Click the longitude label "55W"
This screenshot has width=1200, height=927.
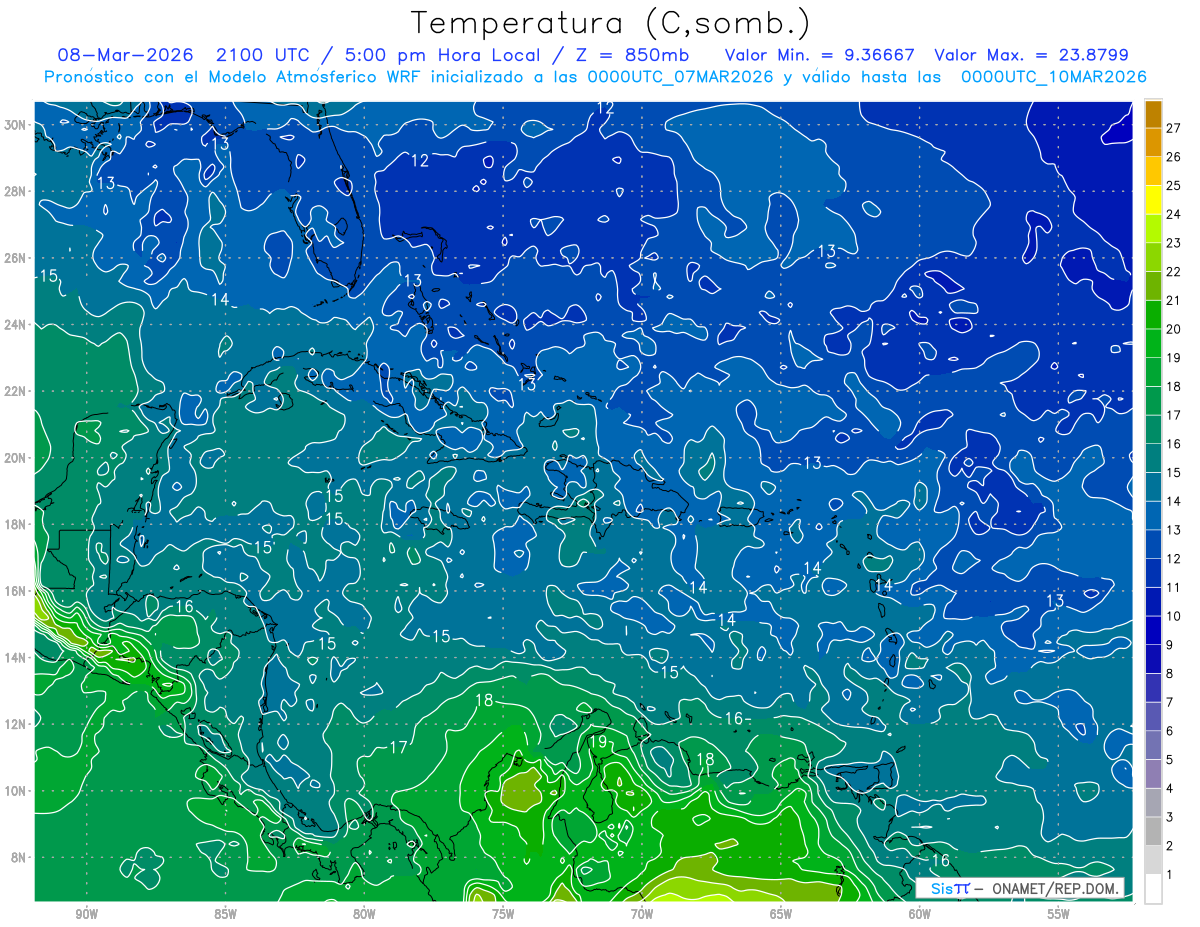(1059, 914)
